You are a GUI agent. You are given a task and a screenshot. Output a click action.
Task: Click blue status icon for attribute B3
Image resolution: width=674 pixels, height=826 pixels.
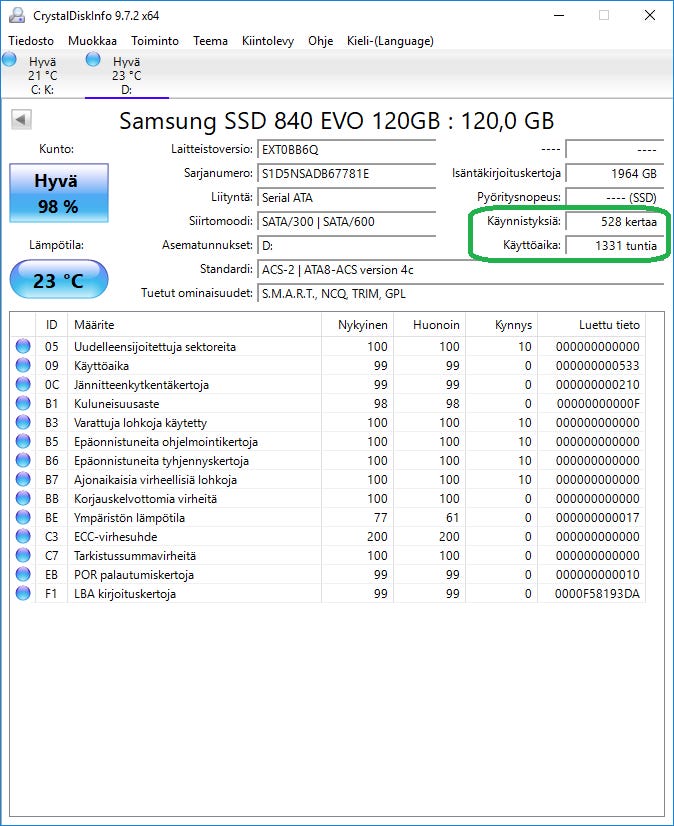[x=23, y=422]
